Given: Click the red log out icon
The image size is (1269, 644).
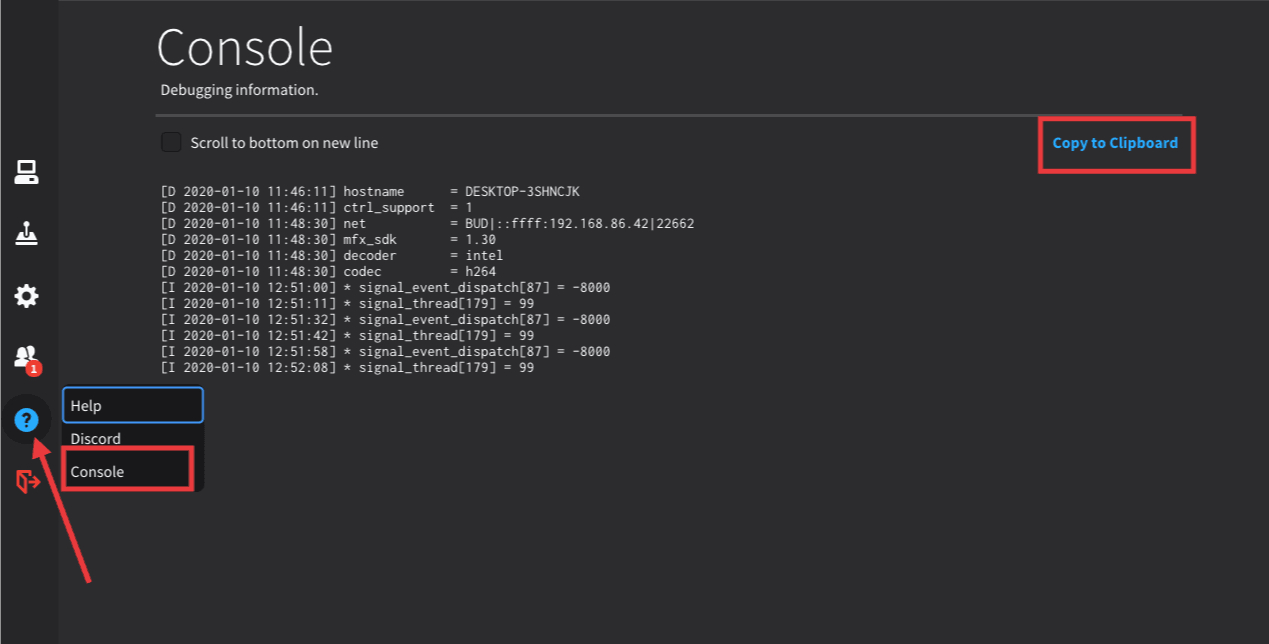Looking at the screenshot, I should tap(27, 482).
